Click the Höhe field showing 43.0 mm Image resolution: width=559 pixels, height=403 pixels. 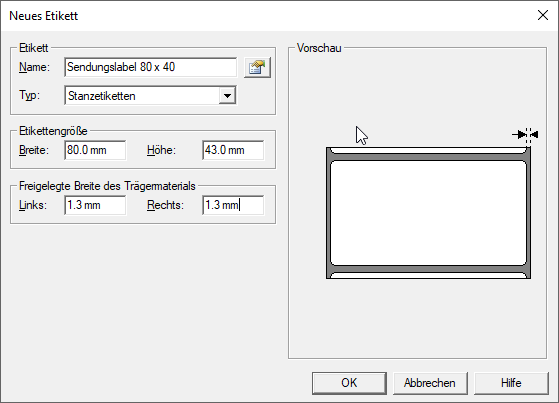click(233, 150)
